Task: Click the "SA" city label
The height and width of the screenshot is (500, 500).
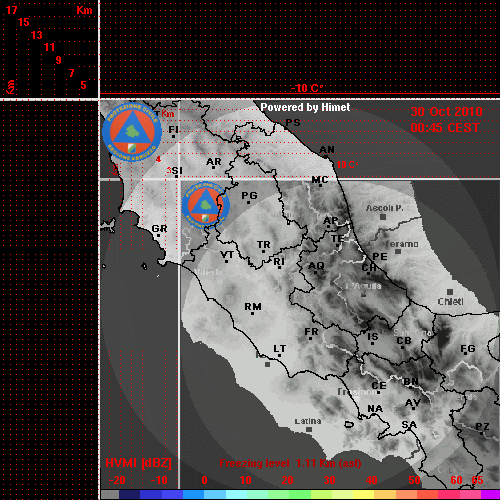Action: 409,425
